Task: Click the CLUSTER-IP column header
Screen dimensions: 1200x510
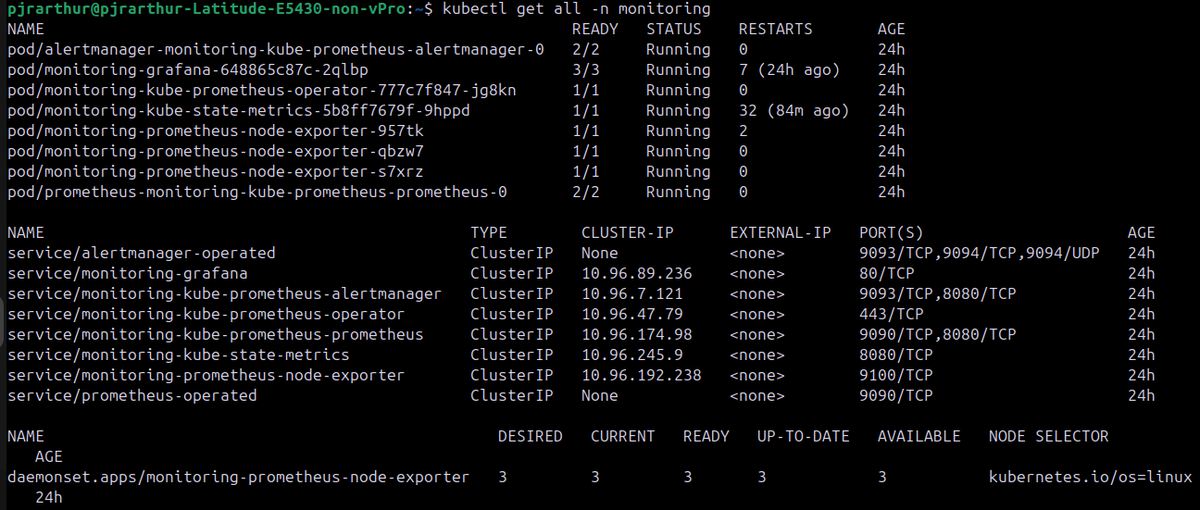Action: click(628, 233)
